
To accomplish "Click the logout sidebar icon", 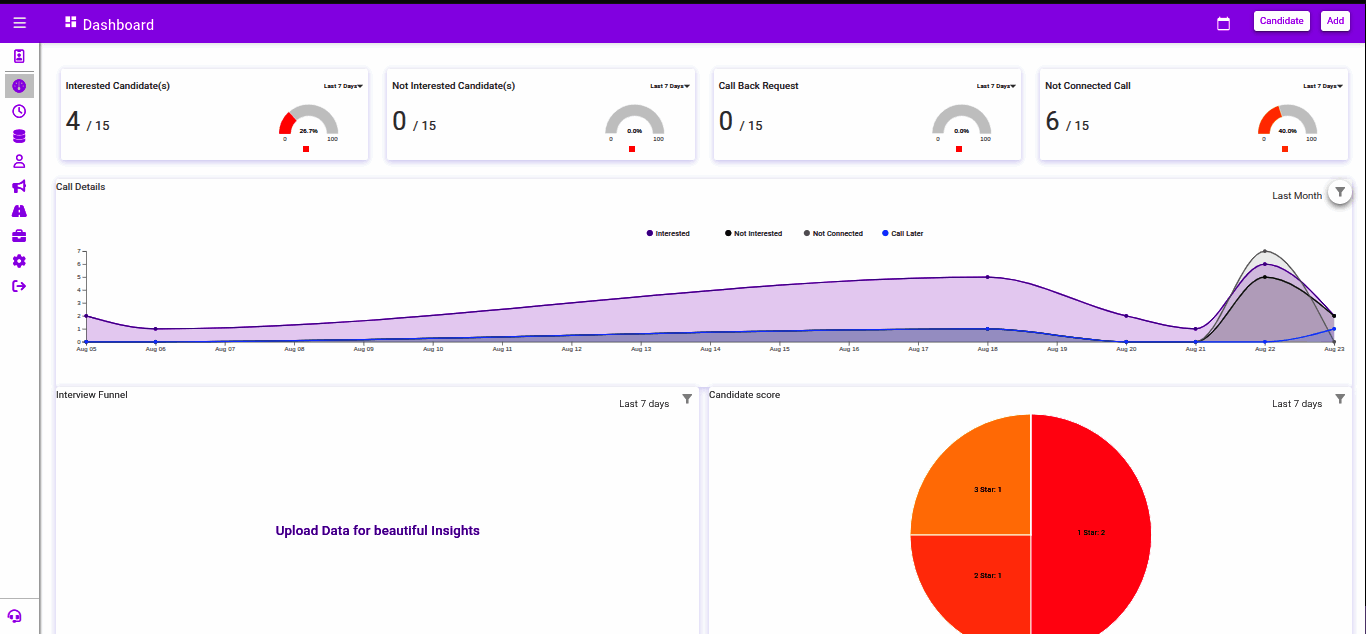I will point(19,286).
